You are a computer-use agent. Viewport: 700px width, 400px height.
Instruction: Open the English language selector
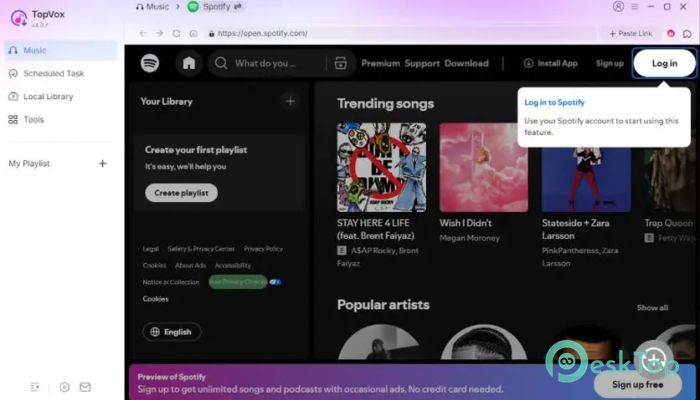click(172, 332)
